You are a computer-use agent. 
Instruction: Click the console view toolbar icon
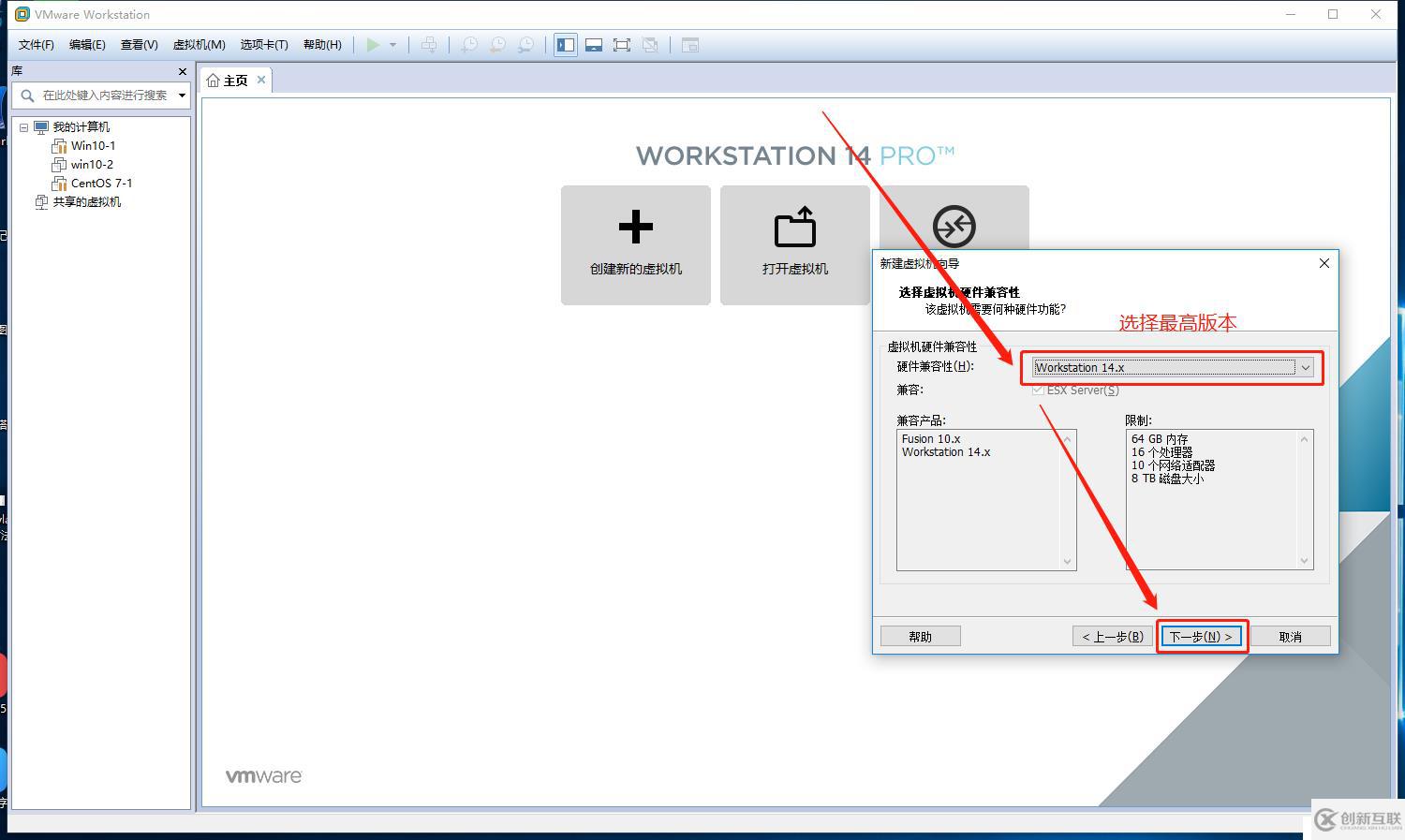(690, 45)
